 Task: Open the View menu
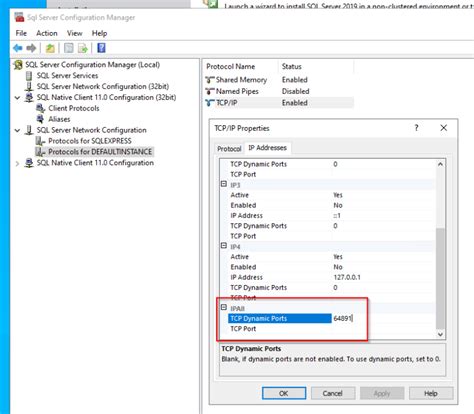click(74, 33)
